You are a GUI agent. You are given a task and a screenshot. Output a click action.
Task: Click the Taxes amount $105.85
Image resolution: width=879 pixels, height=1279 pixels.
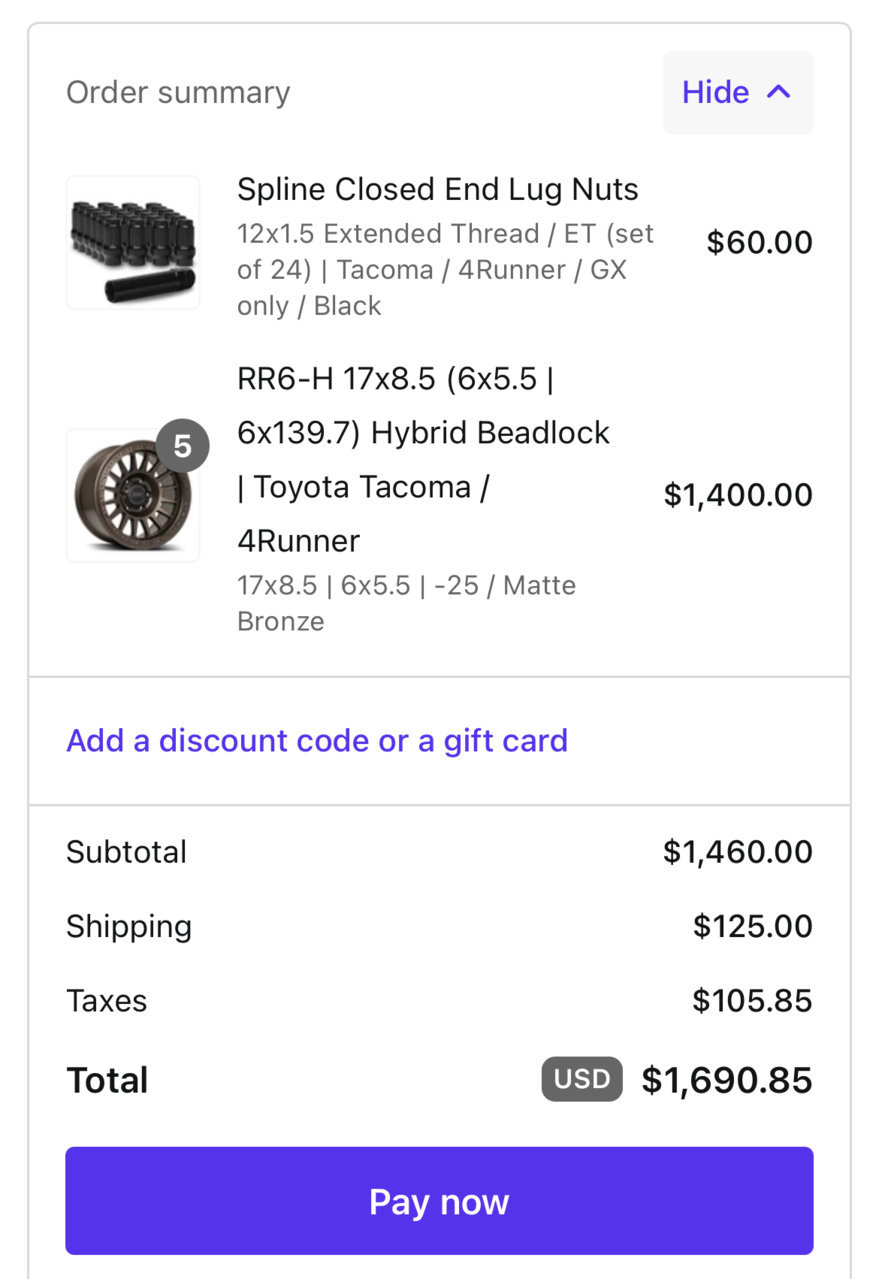coord(753,1000)
